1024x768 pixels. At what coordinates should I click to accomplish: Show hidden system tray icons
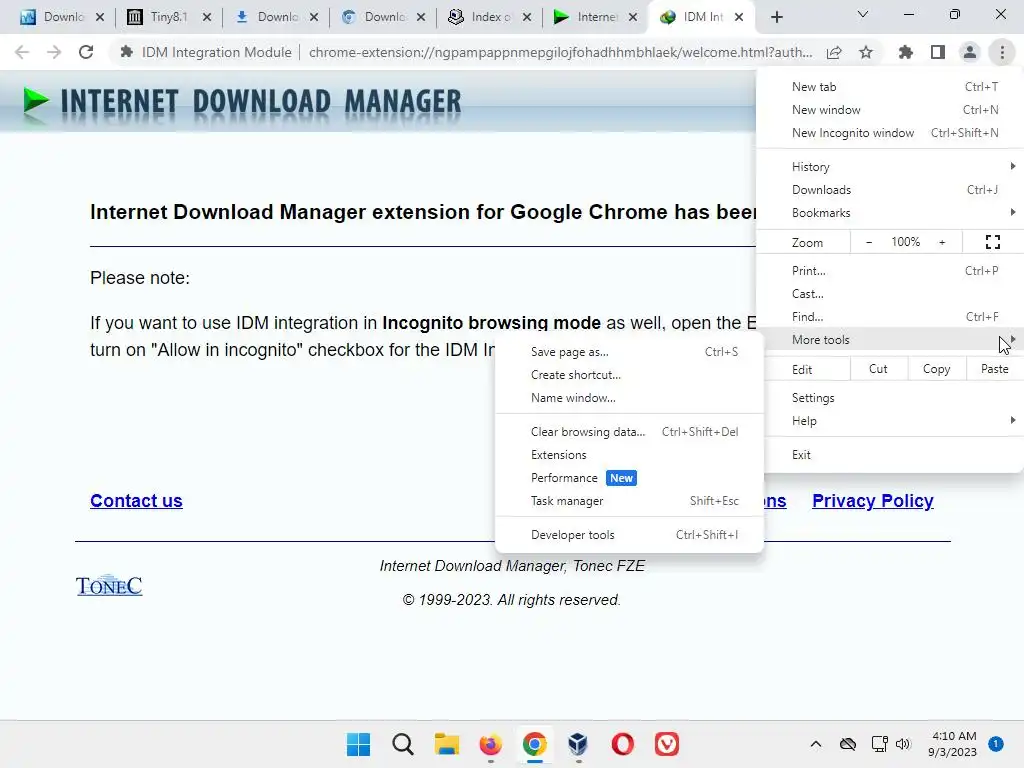click(816, 744)
